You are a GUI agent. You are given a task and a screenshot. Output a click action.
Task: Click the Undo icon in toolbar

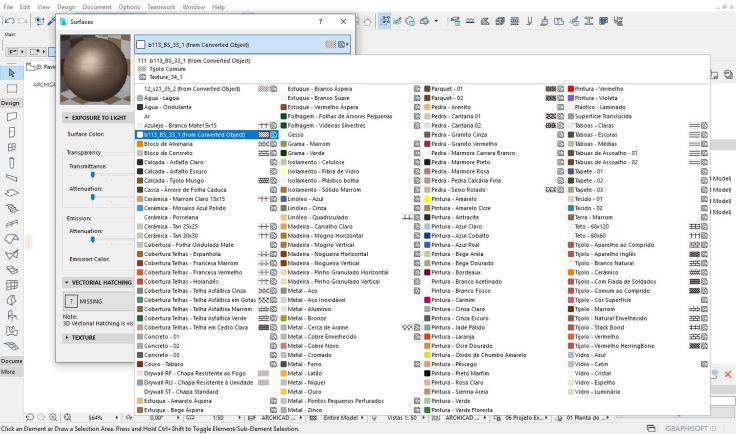coord(9,21)
